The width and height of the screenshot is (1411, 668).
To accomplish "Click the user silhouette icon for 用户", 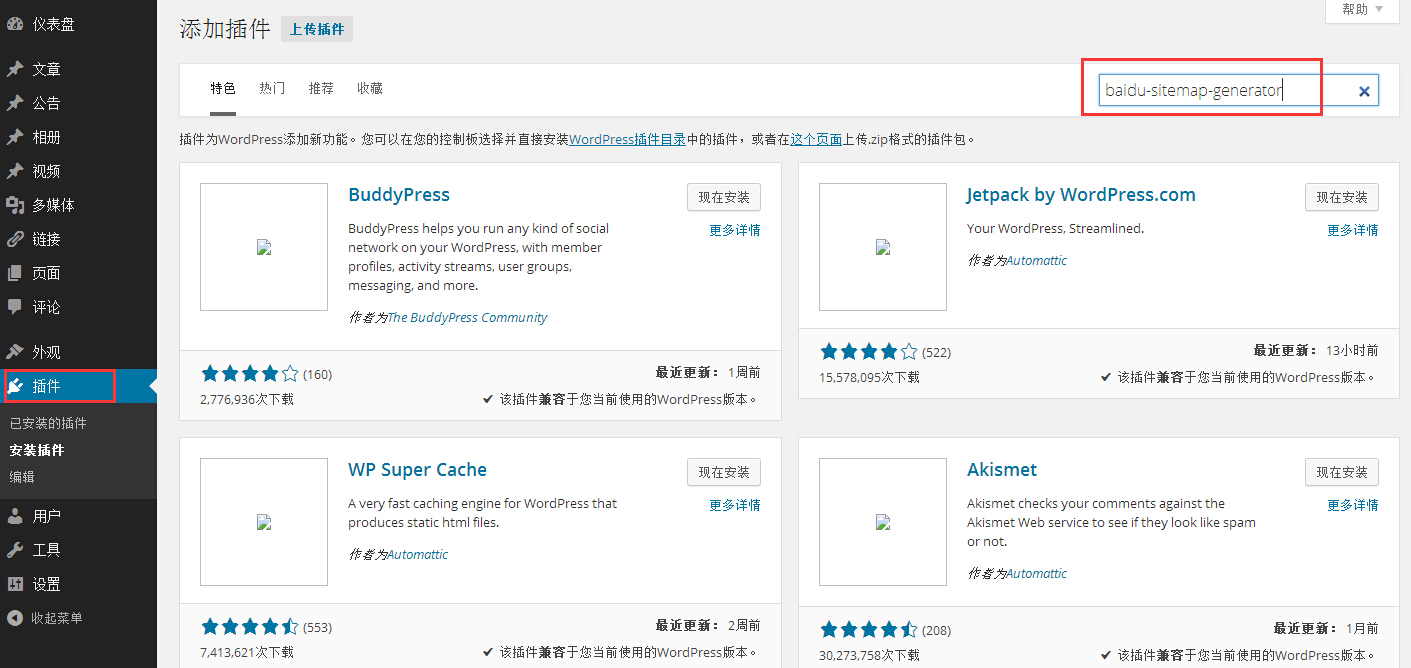I will (15, 516).
